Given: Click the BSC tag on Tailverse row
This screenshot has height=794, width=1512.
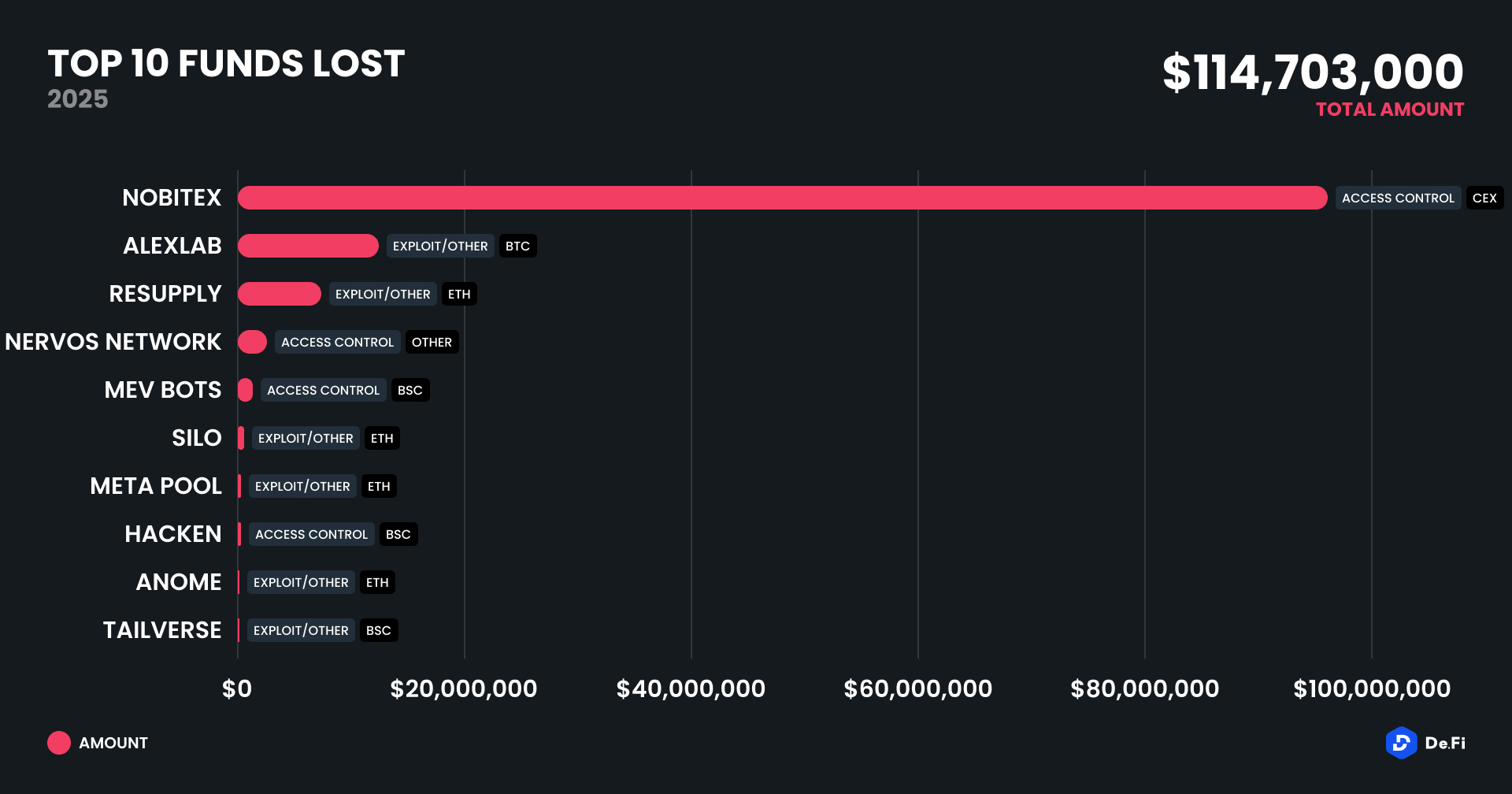Looking at the screenshot, I should [x=378, y=630].
